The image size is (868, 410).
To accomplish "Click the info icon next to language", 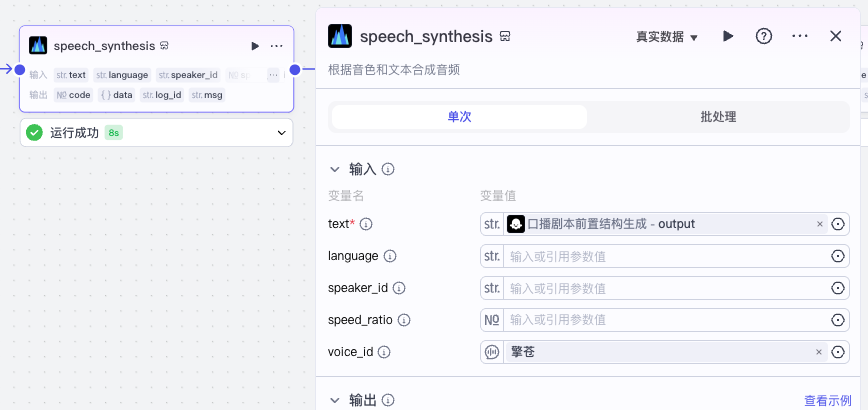I will [390, 256].
